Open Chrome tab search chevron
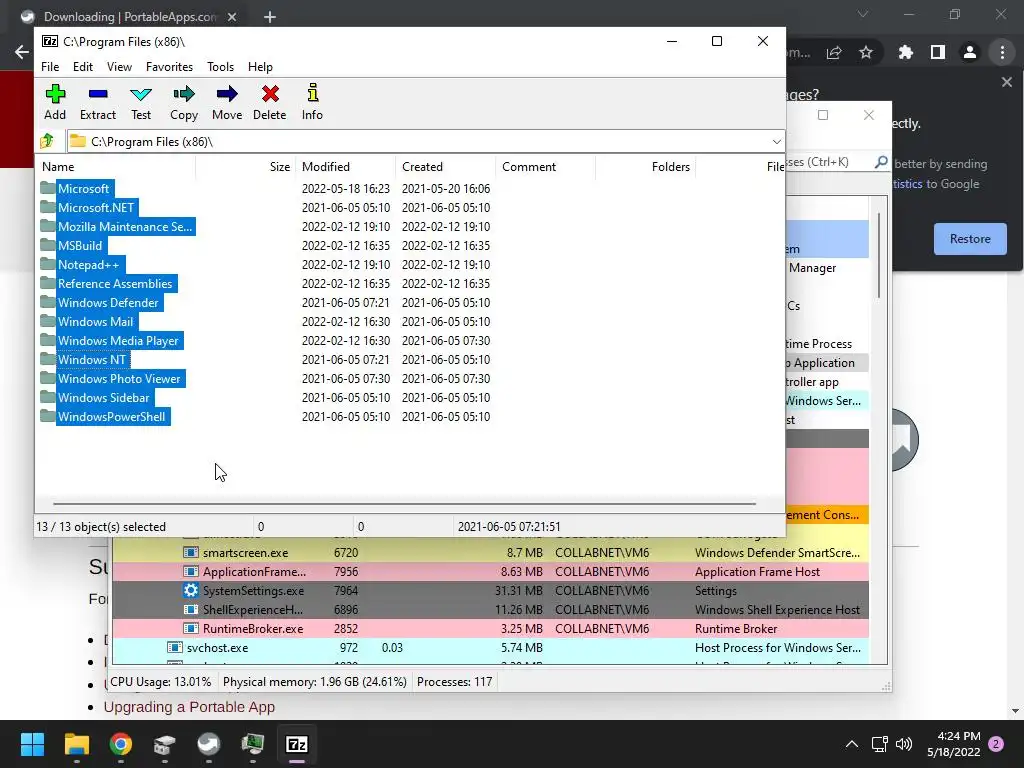1024x768 pixels. point(863,14)
